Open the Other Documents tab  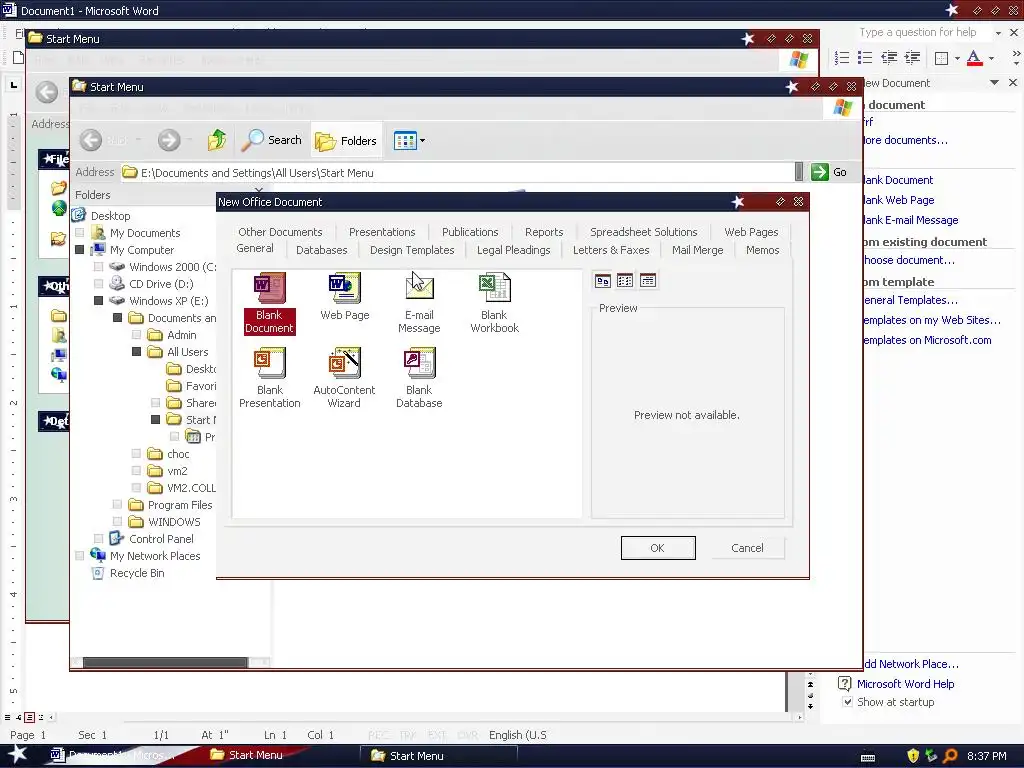click(x=280, y=232)
